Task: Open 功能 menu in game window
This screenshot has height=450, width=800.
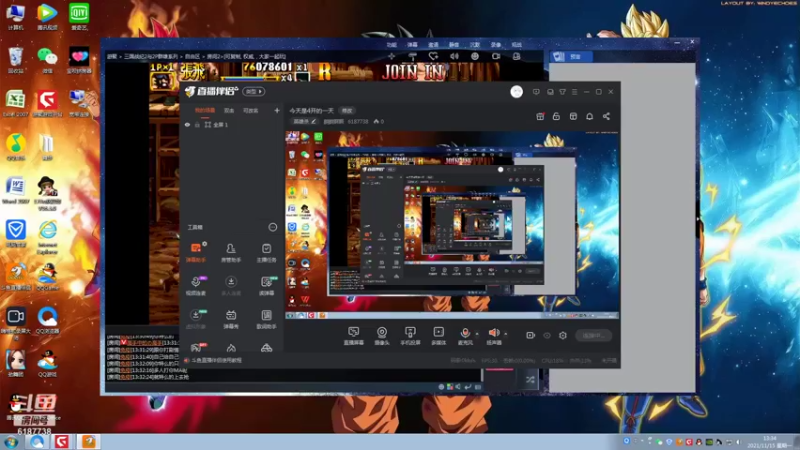Action: pyautogui.click(x=391, y=45)
